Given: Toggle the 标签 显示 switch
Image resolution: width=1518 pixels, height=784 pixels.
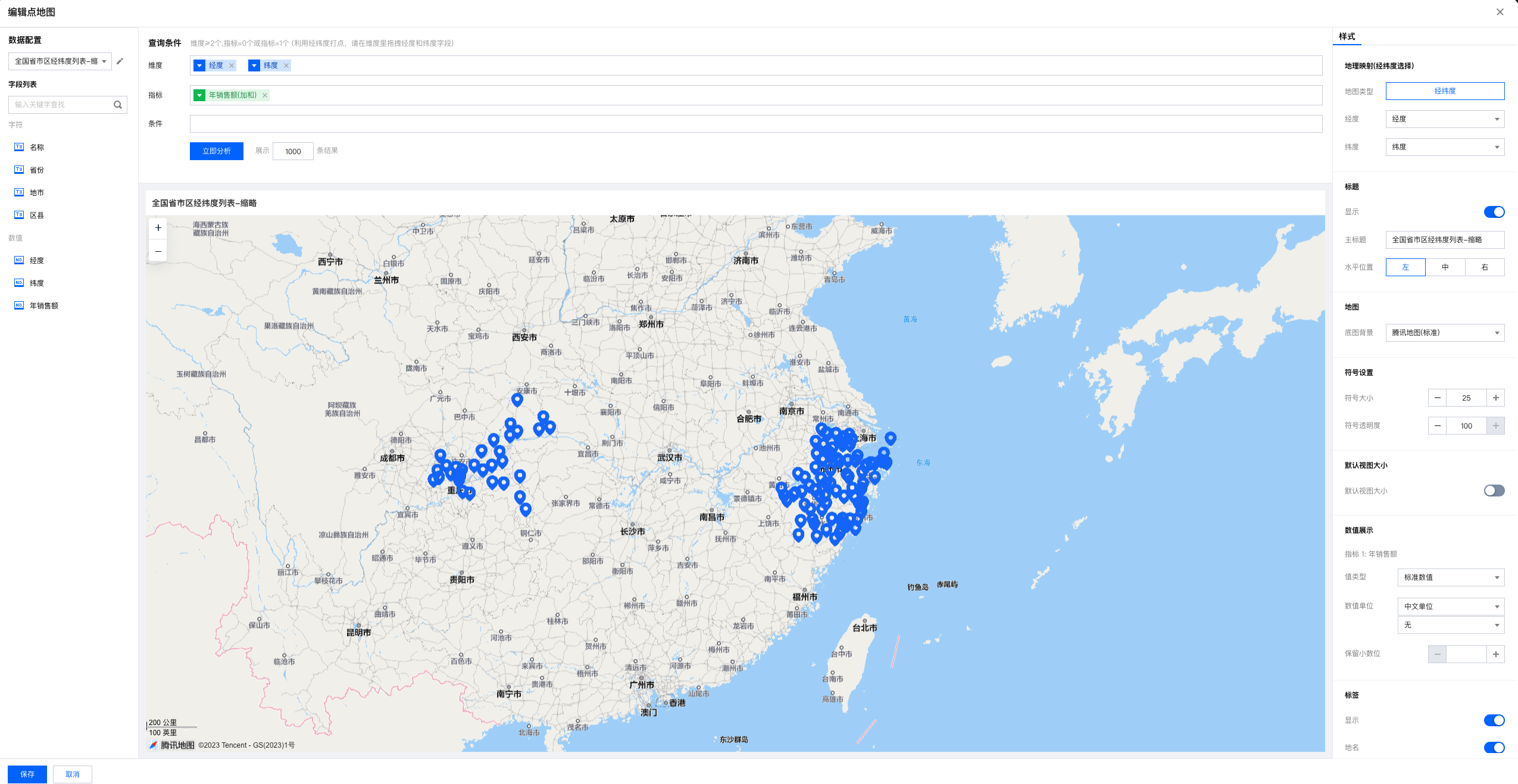Looking at the screenshot, I should click(x=1494, y=720).
